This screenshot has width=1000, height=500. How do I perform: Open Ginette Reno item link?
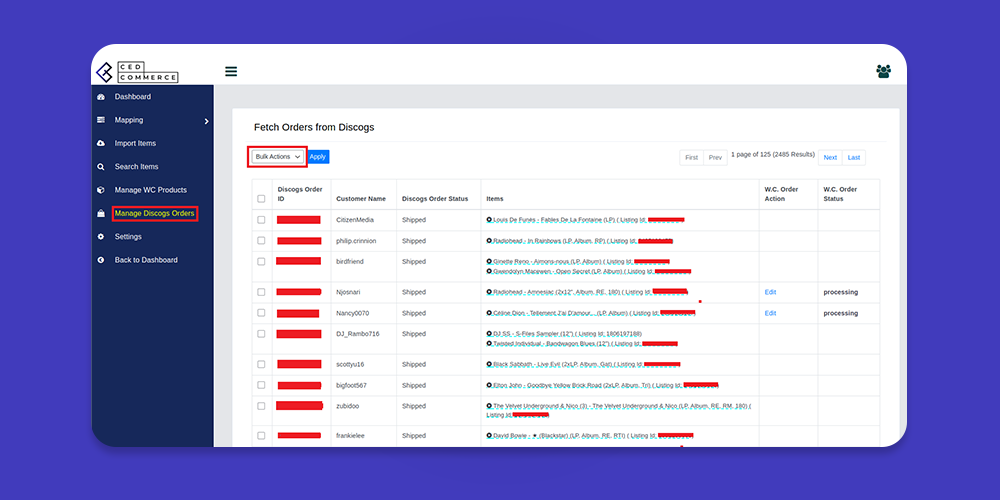point(578,261)
